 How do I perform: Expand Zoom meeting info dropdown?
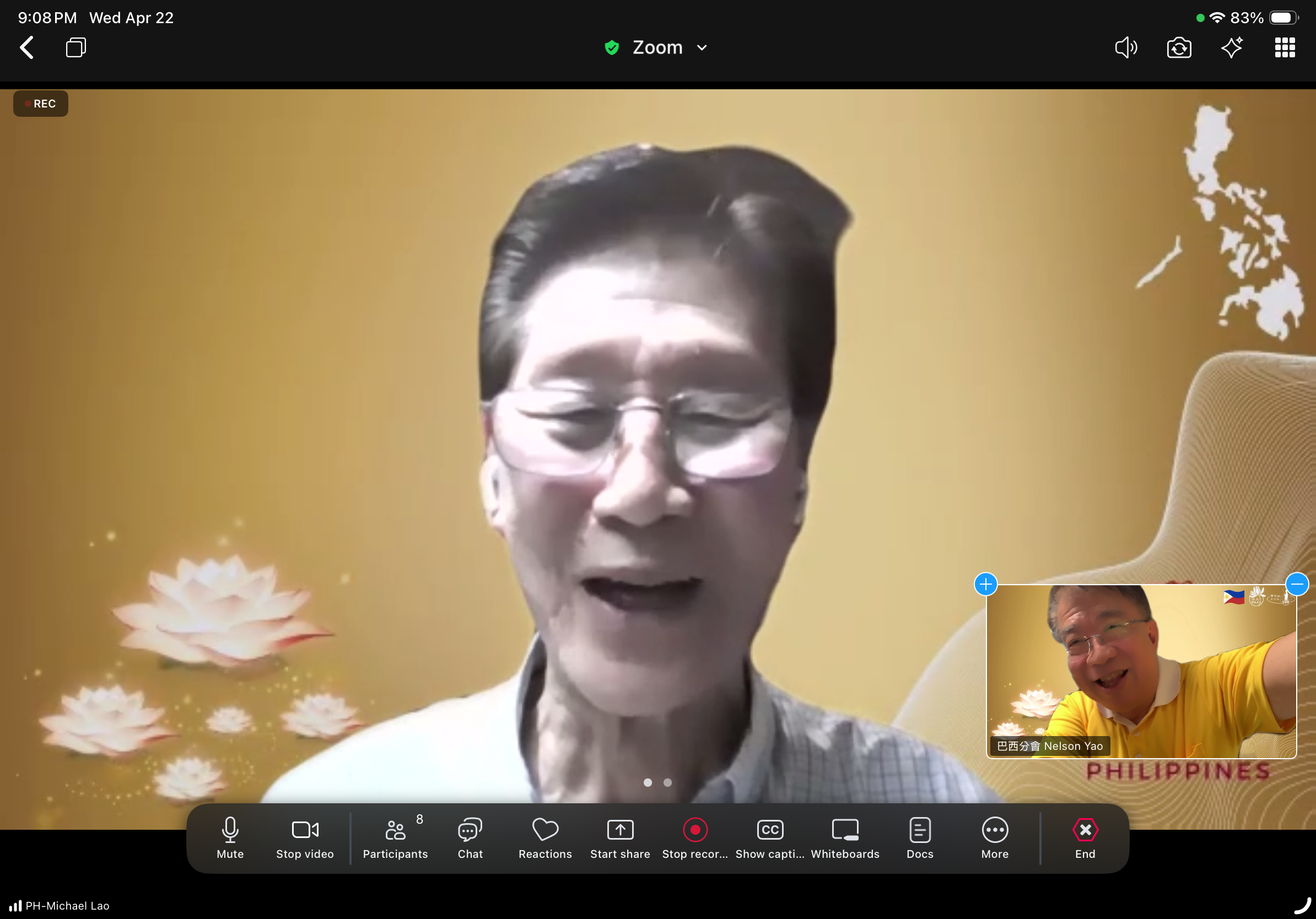(702, 47)
